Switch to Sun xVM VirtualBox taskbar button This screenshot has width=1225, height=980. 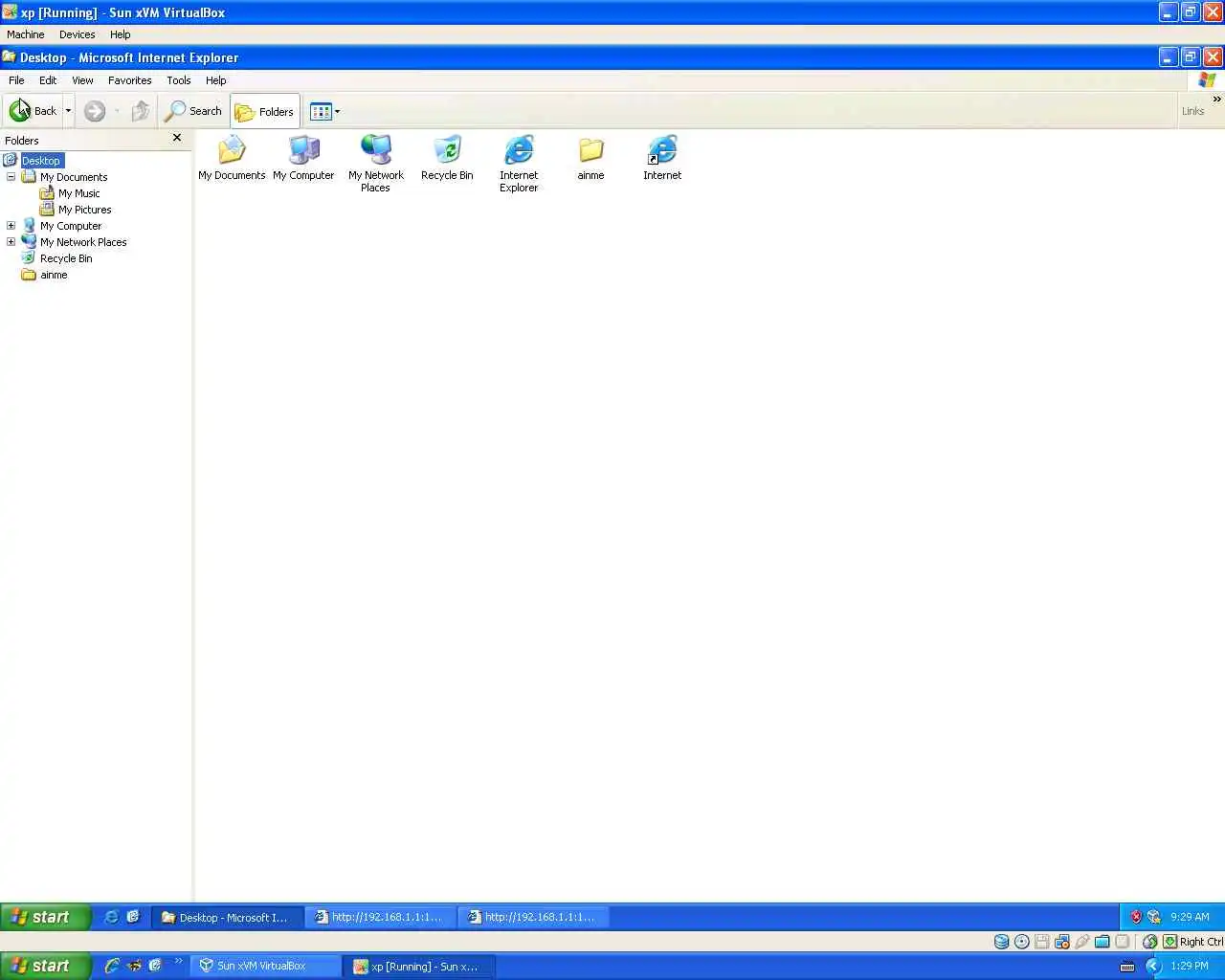[x=265, y=966]
